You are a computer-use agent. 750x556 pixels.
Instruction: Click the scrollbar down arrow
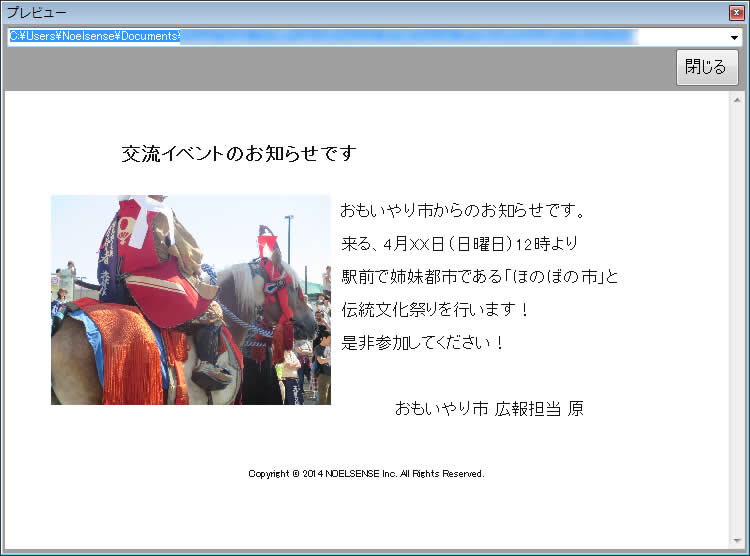(x=738, y=541)
